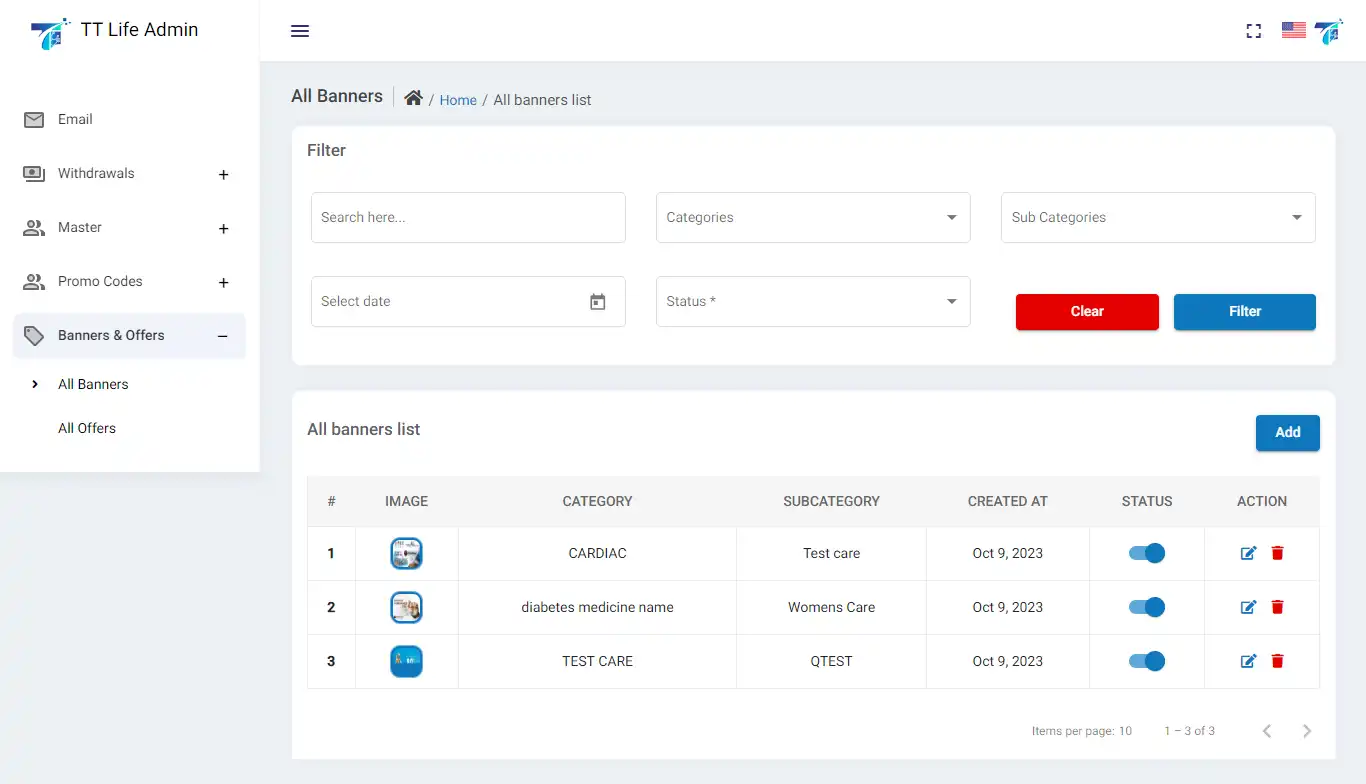Toggle the TEST CARE banner status switch
The image size is (1366, 784).
[x=1146, y=661]
